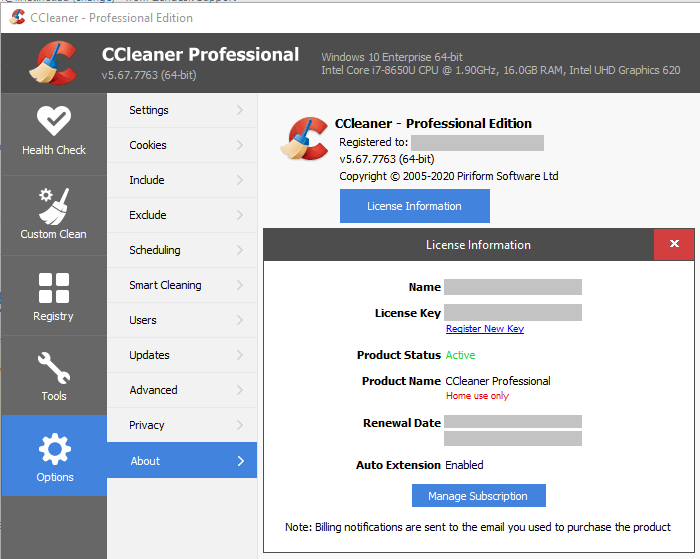
Task: Open the Updates options page
Action: click(x=149, y=355)
